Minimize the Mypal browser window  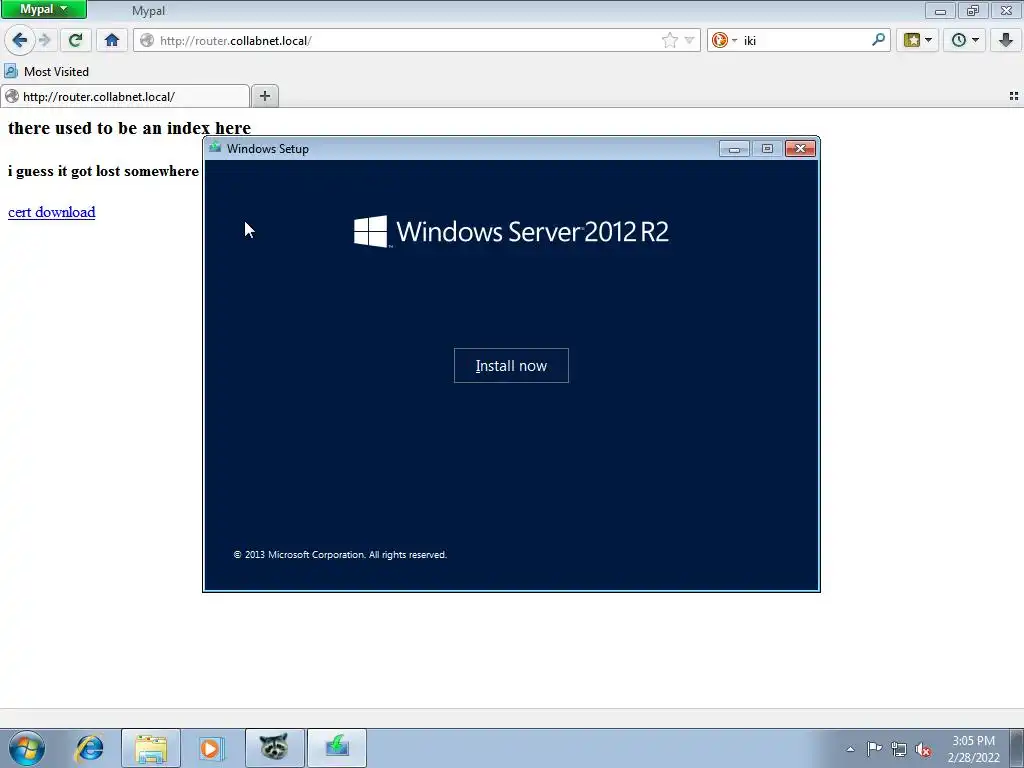click(940, 10)
